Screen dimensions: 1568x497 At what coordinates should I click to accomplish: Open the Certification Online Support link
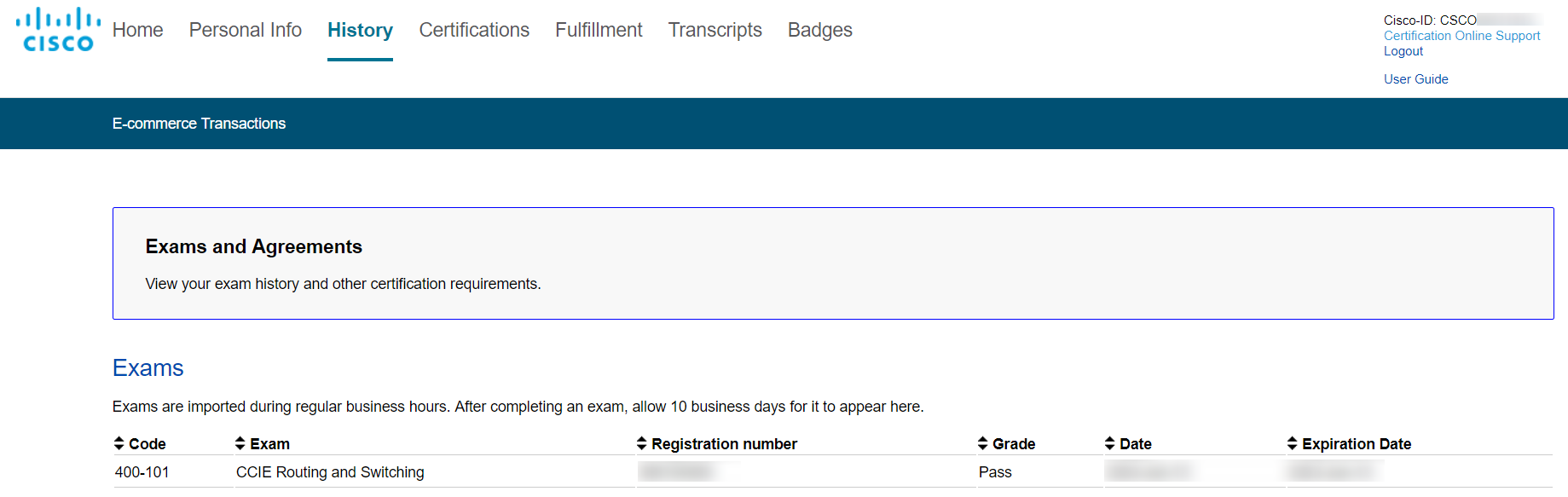(x=1461, y=36)
